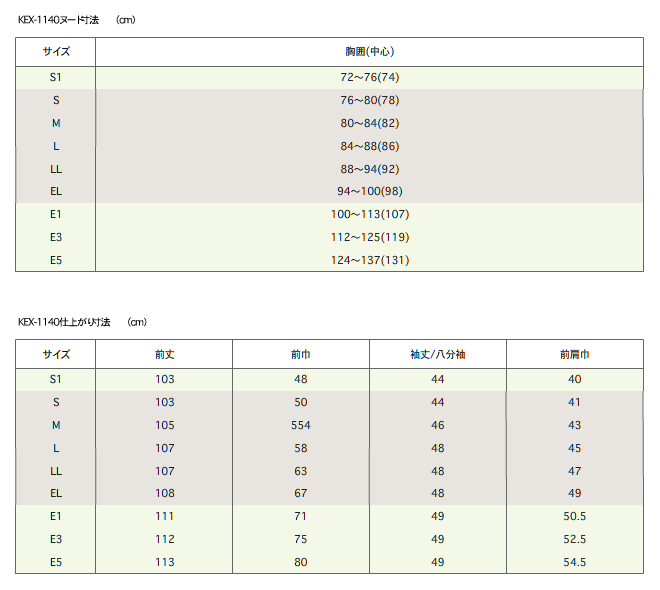Click the KEX-1140ヌード寸法 title text
This screenshot has width=660, height=590.
coord(59,20)
